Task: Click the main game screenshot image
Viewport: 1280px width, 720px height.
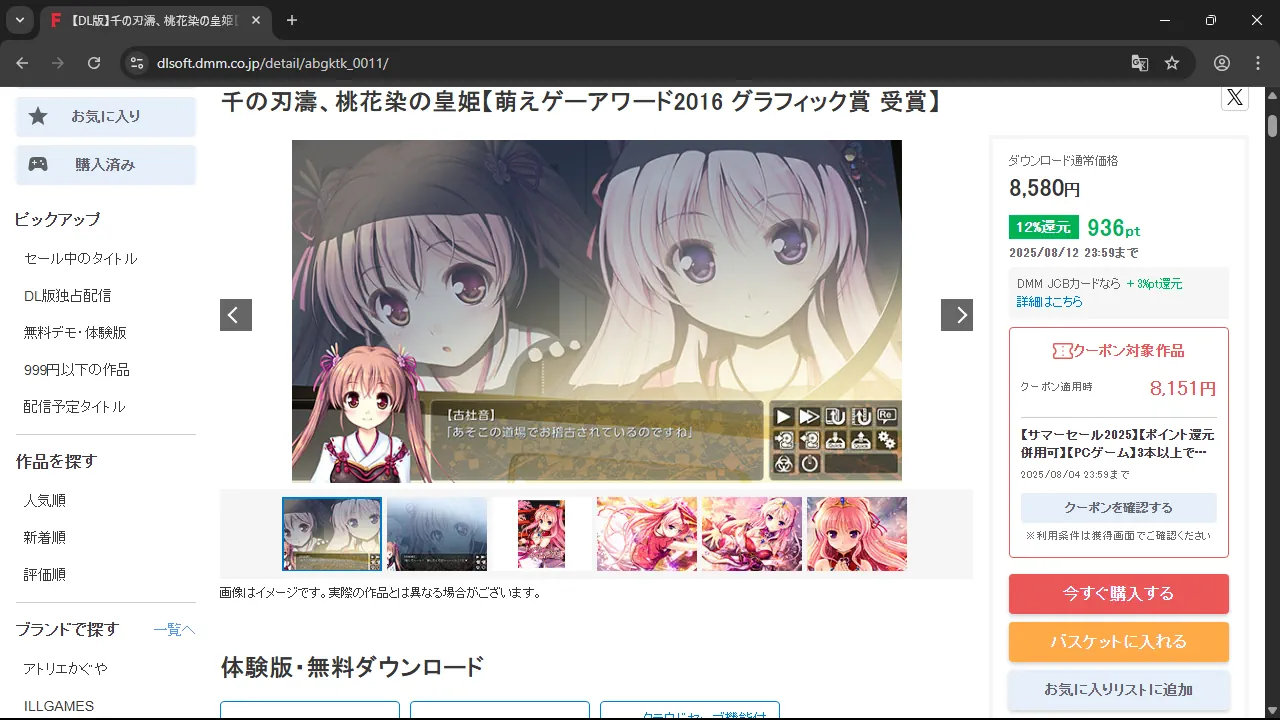Action: [x=597, y=311]
